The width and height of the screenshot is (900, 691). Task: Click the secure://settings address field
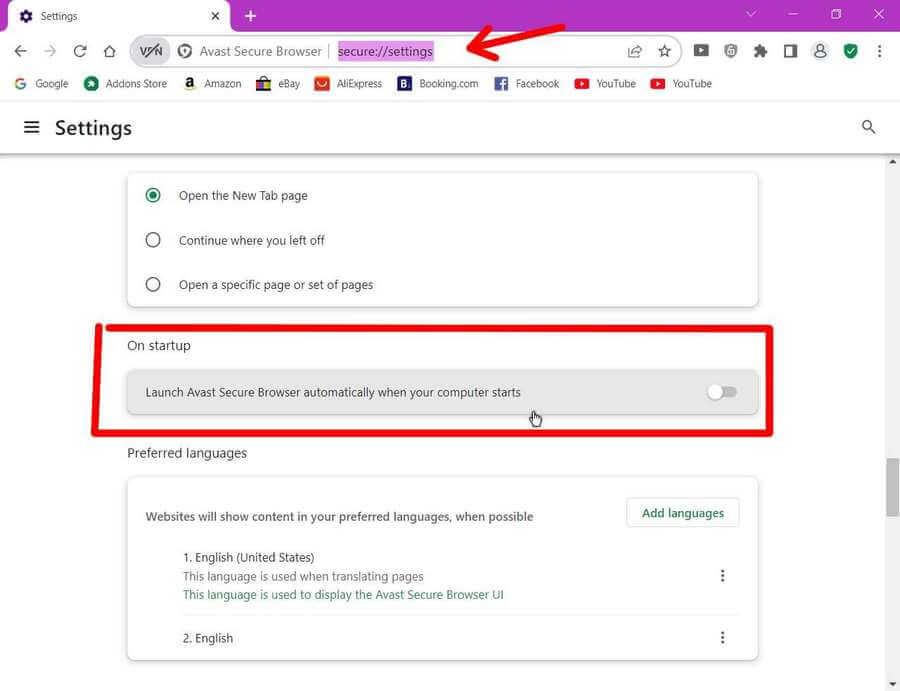(x=385, y=51)
